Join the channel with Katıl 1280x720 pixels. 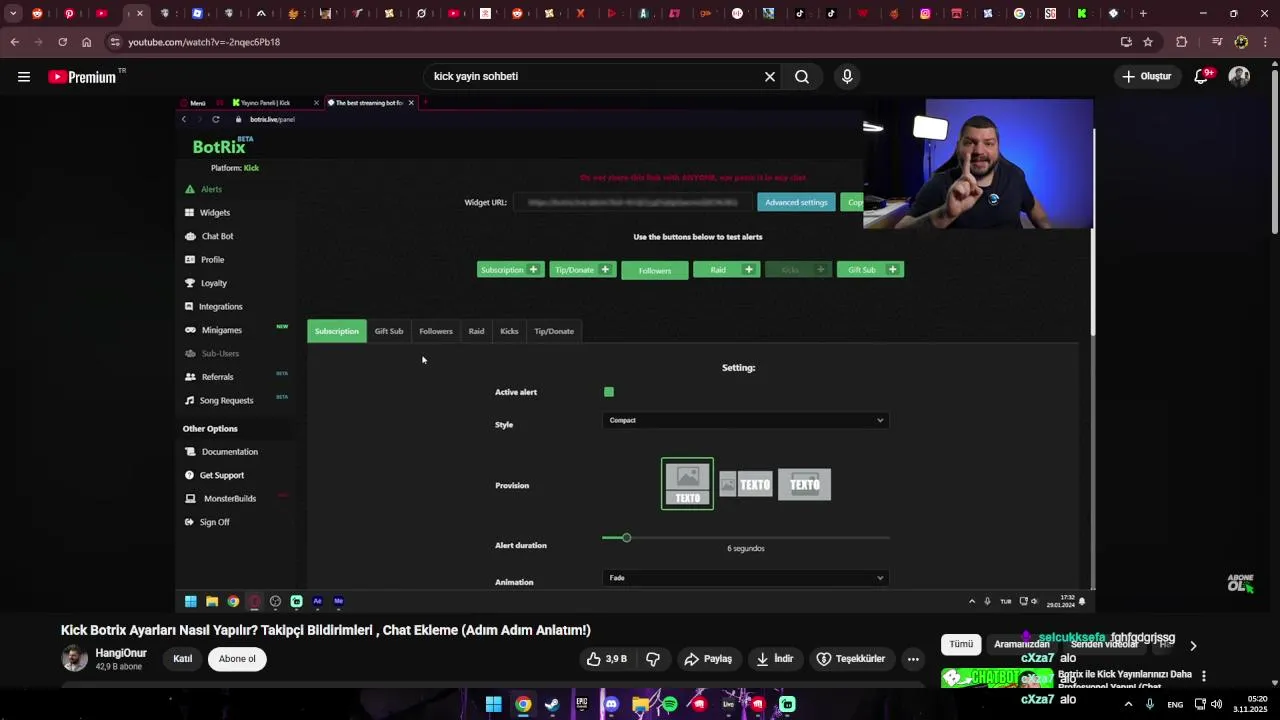[183, 659]
